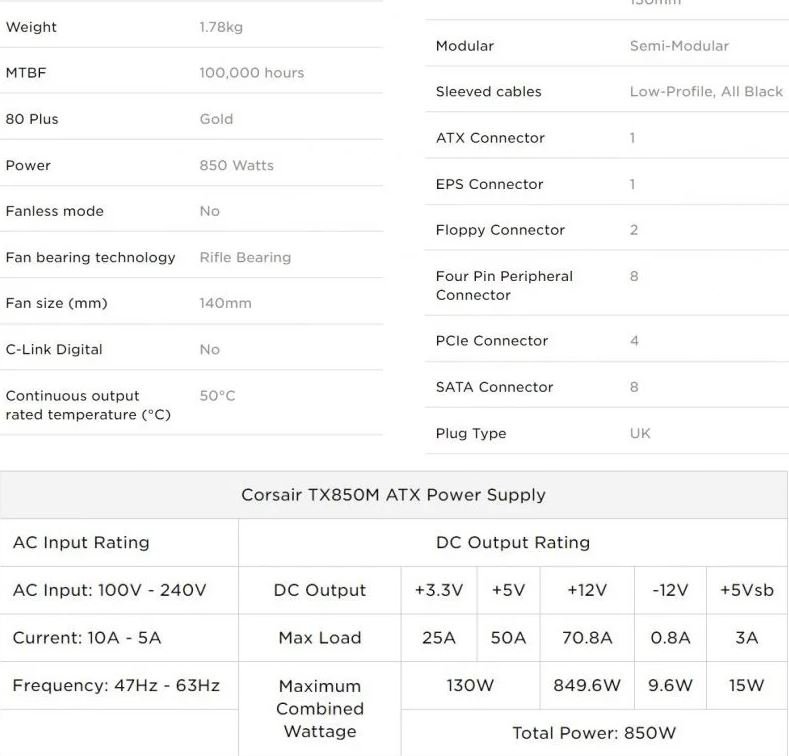This screenshot has height=756, width=789.
Task: Click the Corsair TX850M ATX Power Supply heading
Action: [x=393, y=495]
